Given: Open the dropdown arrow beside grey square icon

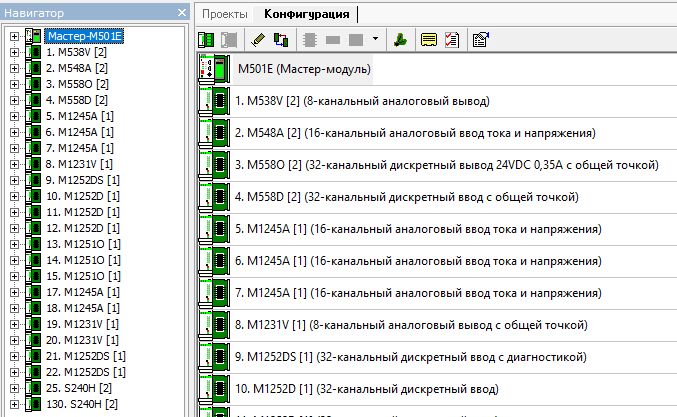Looking at the screenshot, I should click(x=375, y=38).
